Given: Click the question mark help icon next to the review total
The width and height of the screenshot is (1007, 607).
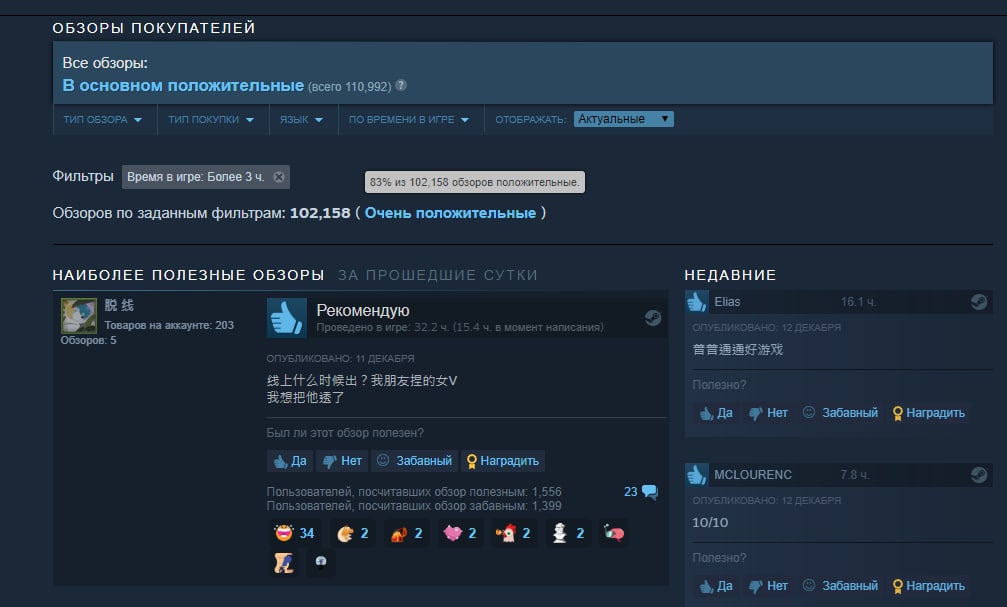Looking at the screenshot, I should 401,85.
